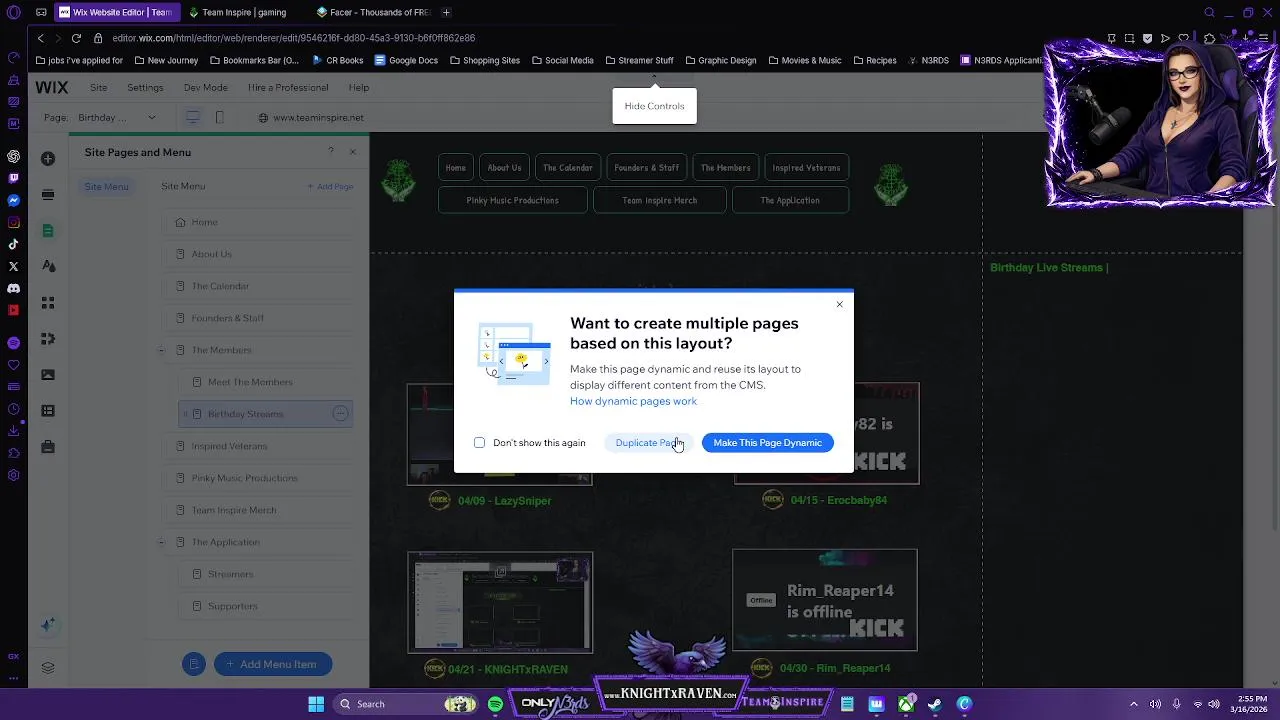The height and width of the screenshot is (720, 1280).
Task: Open TikTok icon in browser sidebar
Action: (x=14, y=244)
